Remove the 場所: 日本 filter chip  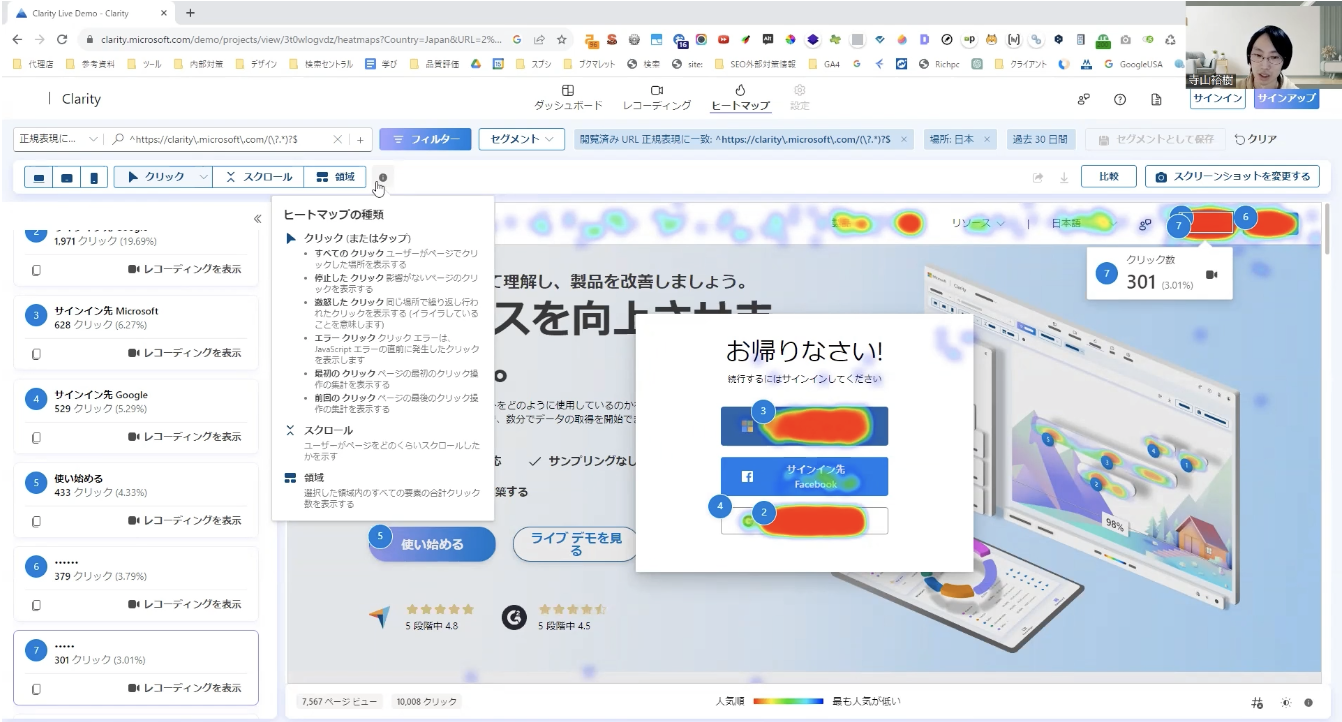click(x=986, y=140)
